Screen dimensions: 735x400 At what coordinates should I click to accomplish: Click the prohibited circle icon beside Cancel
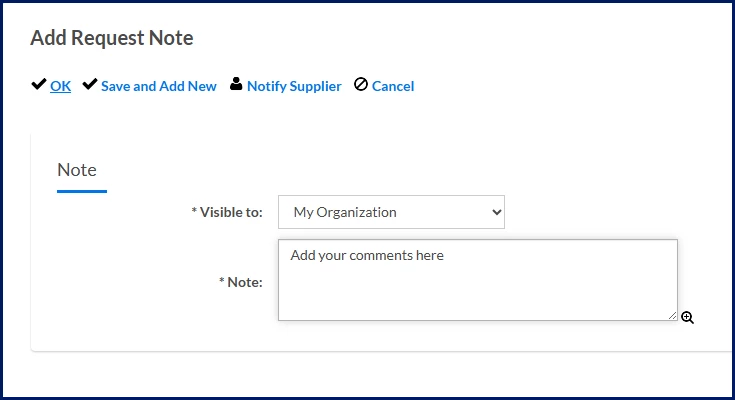pos(361,84)
